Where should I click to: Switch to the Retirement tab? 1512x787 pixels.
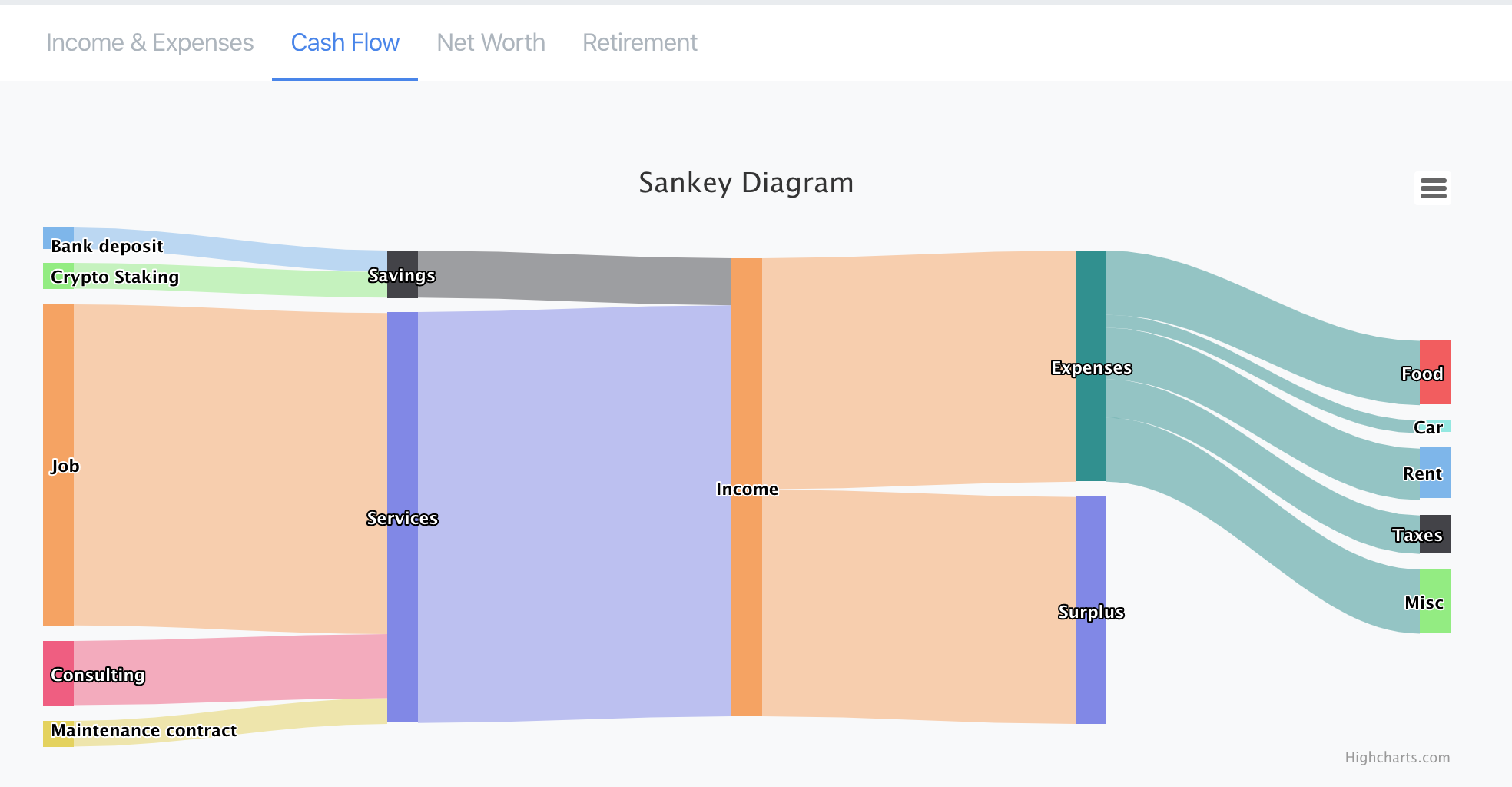pos(639,42)
